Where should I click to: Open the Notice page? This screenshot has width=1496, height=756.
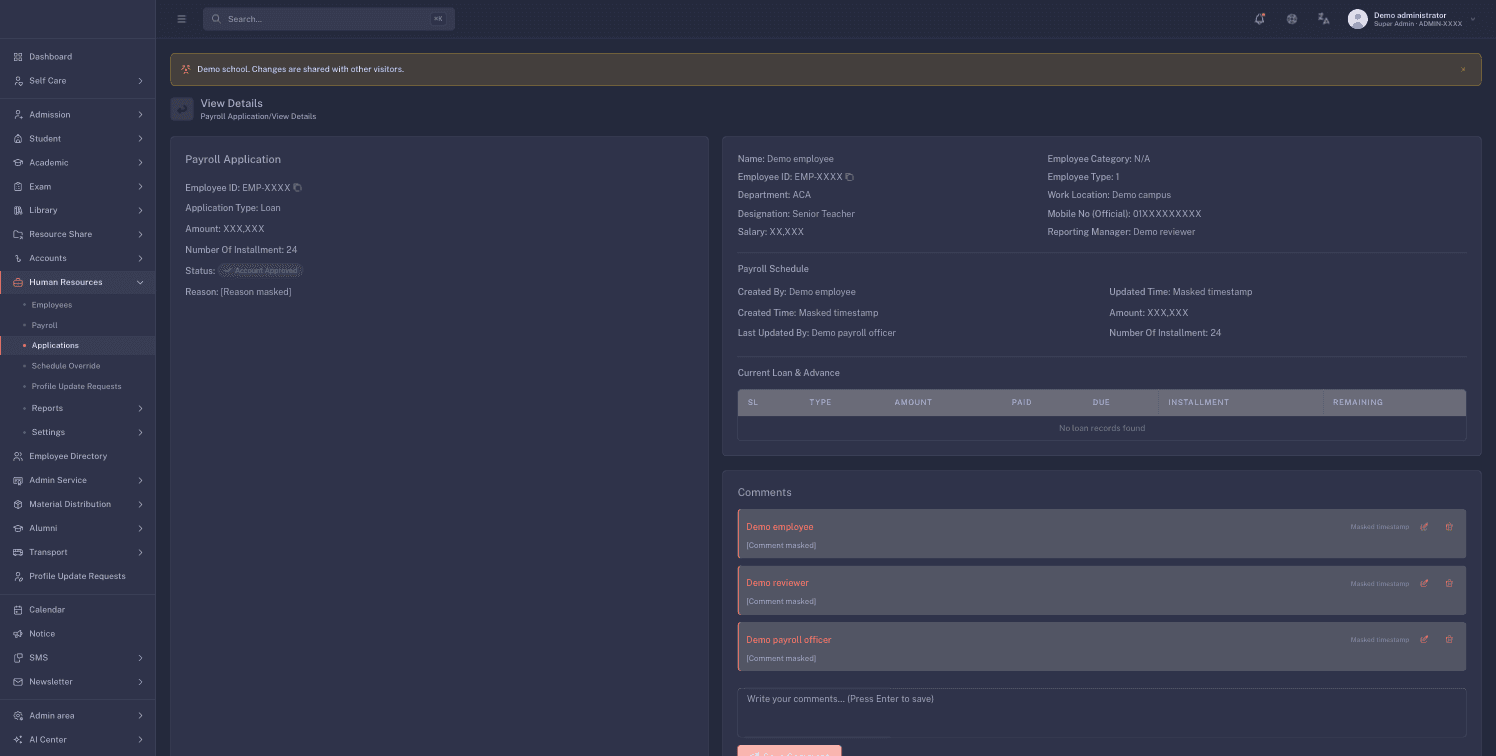click(77, 634)
